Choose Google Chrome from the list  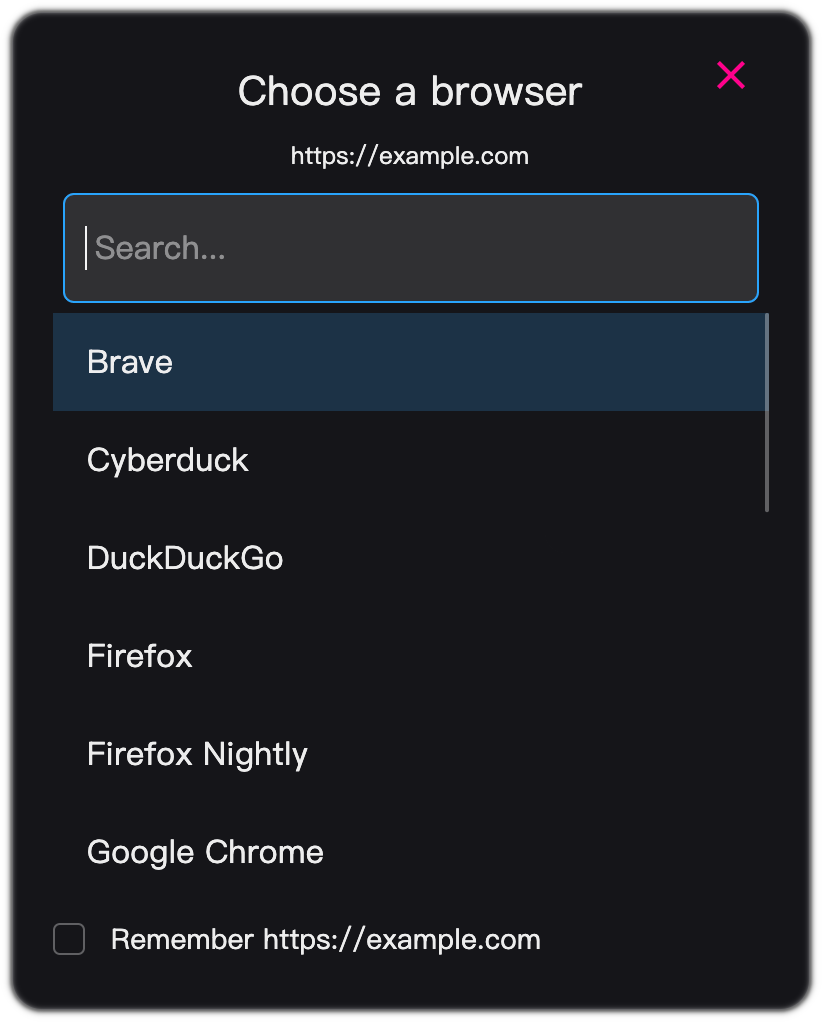pyautogui.click(x=205, y=852)
